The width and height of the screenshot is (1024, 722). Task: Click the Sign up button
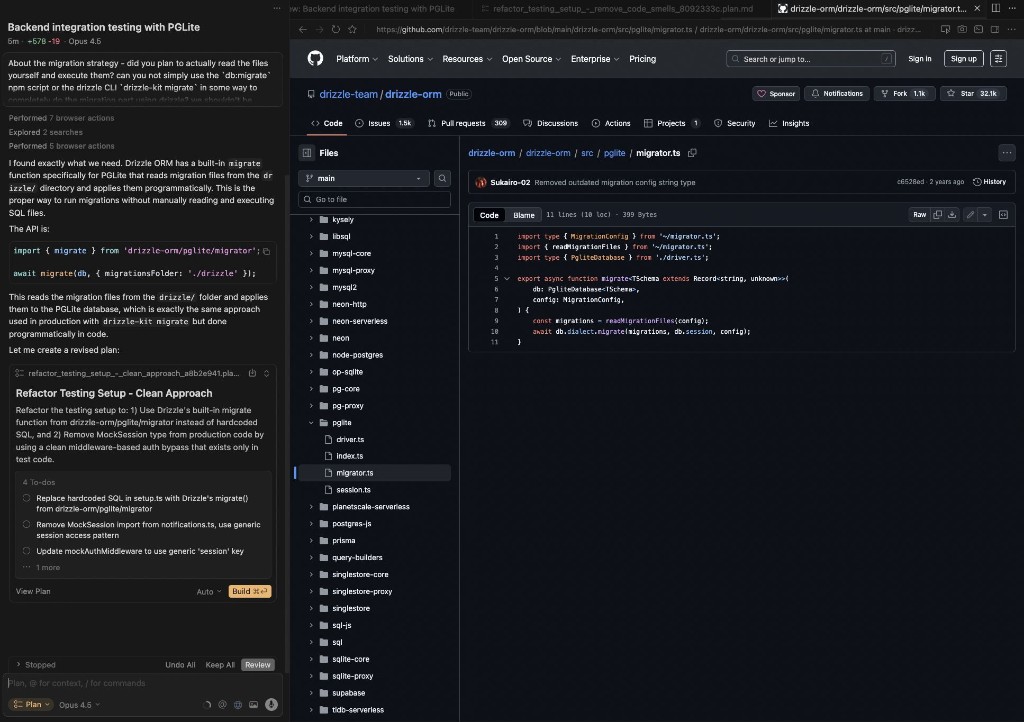pyautogui.click(x=963, y=59)
